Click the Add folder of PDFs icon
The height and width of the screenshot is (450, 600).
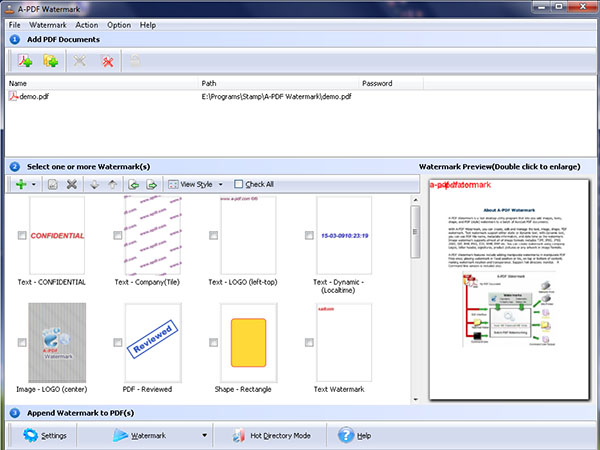51,61
